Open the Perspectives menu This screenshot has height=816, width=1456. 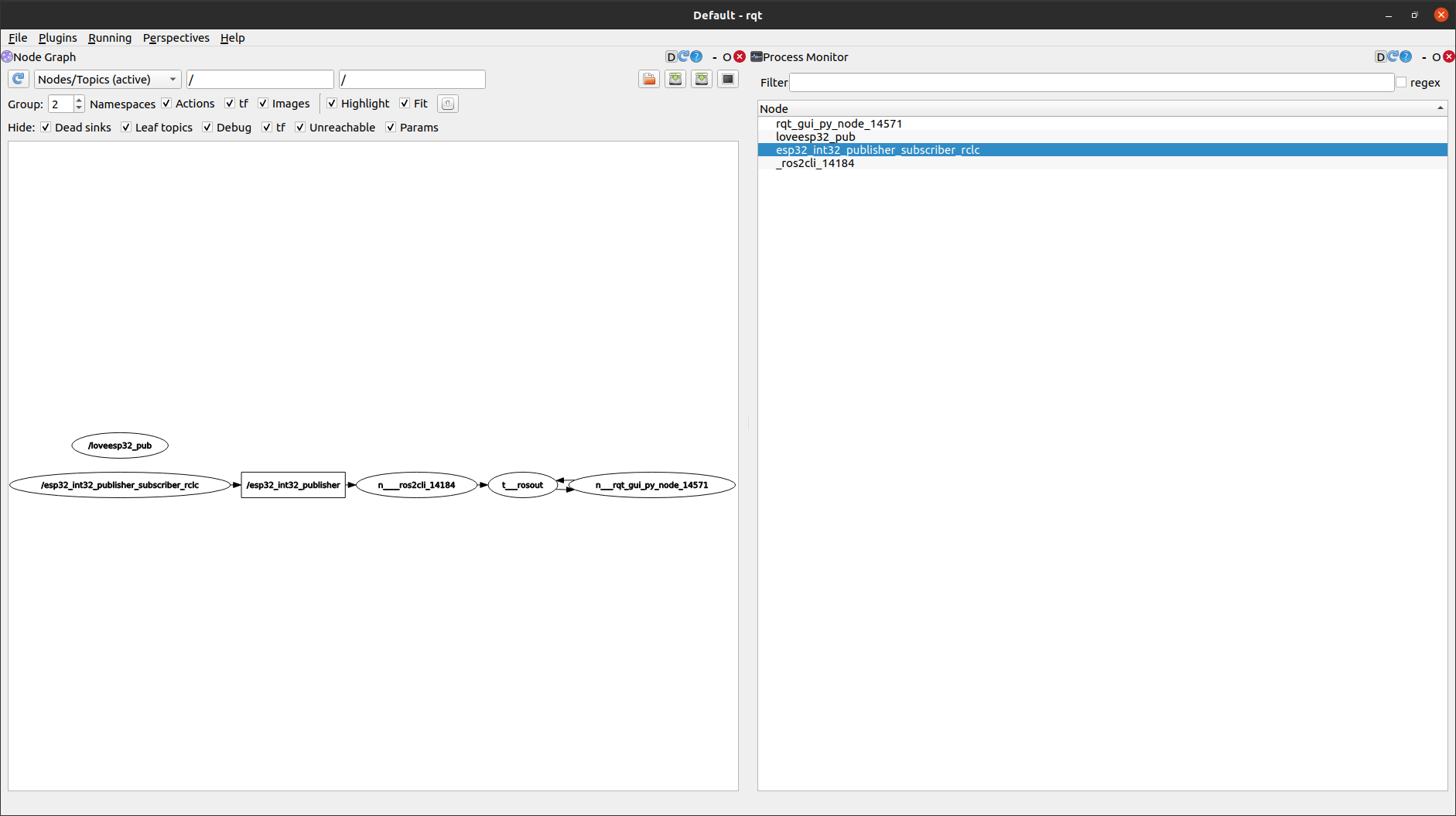[x=176, y=37]
